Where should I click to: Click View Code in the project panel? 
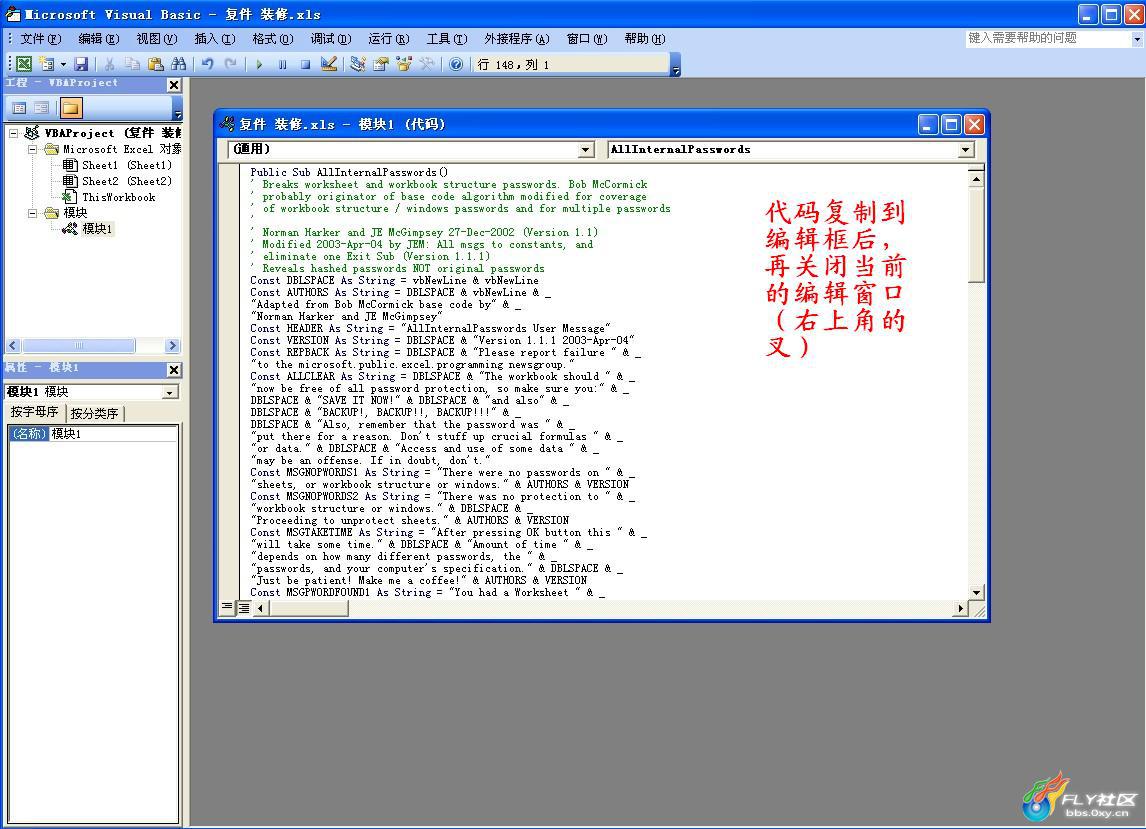pyautogui.click(x=19, y=108)
